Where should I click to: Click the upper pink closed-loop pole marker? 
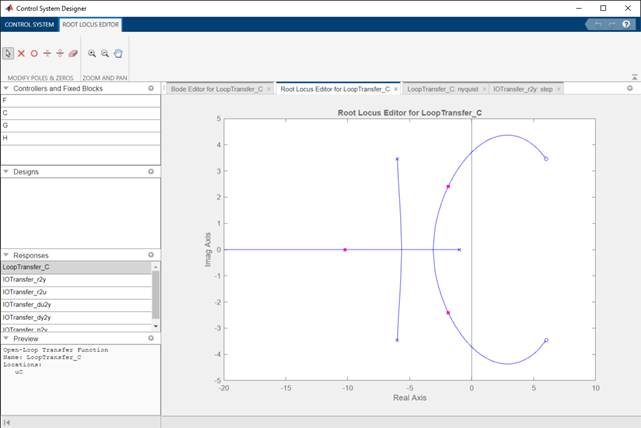click(x=448, y=186)
